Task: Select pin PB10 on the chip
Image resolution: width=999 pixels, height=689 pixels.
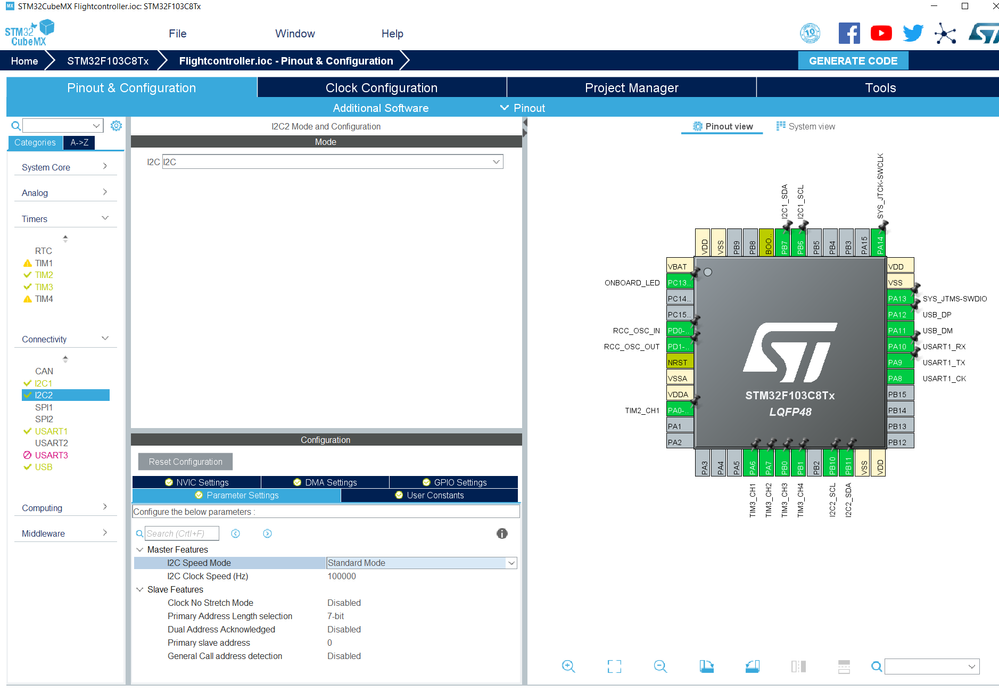Action: [831, 463]
